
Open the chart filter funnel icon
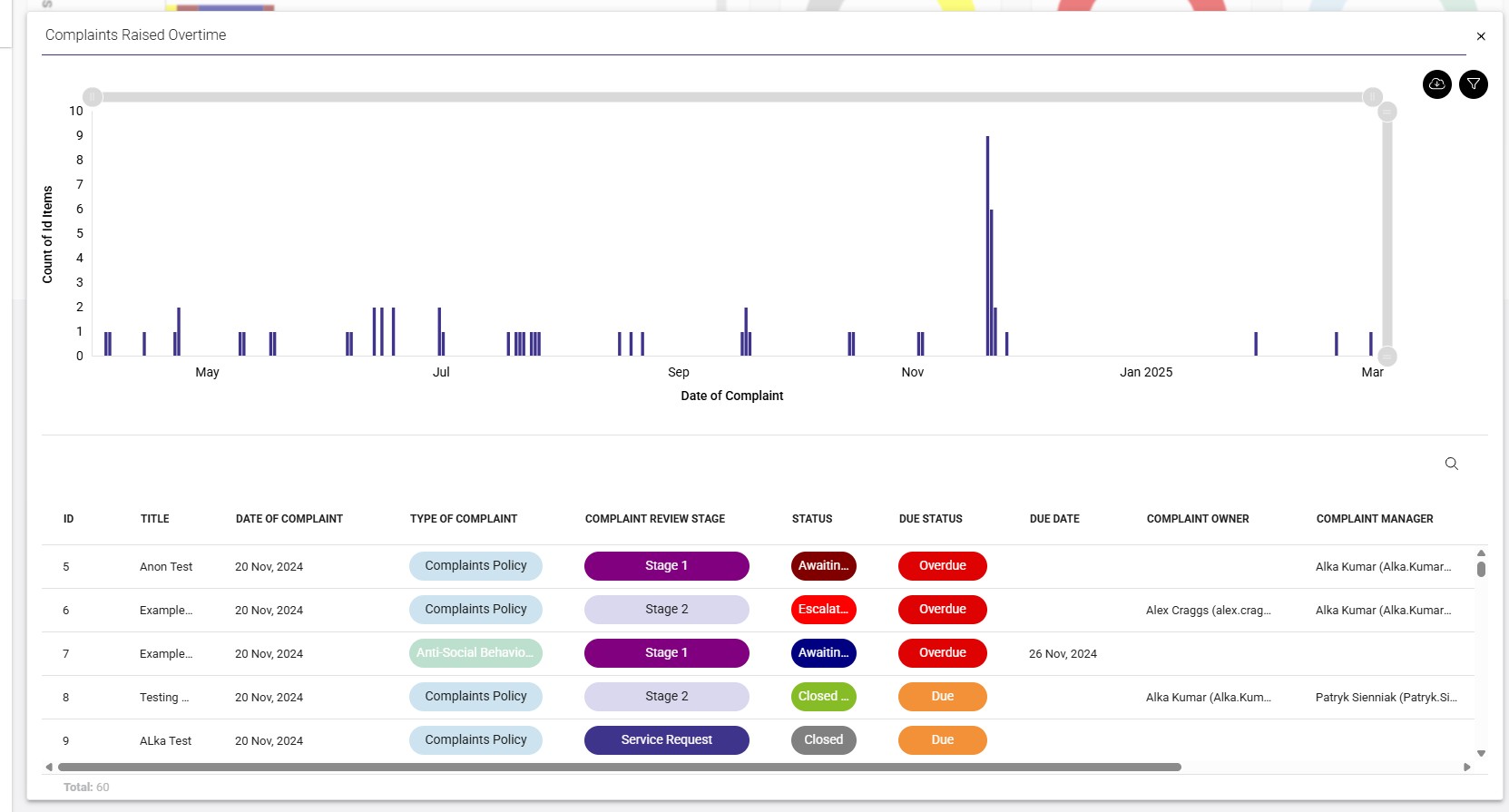tap(1474, 84)
